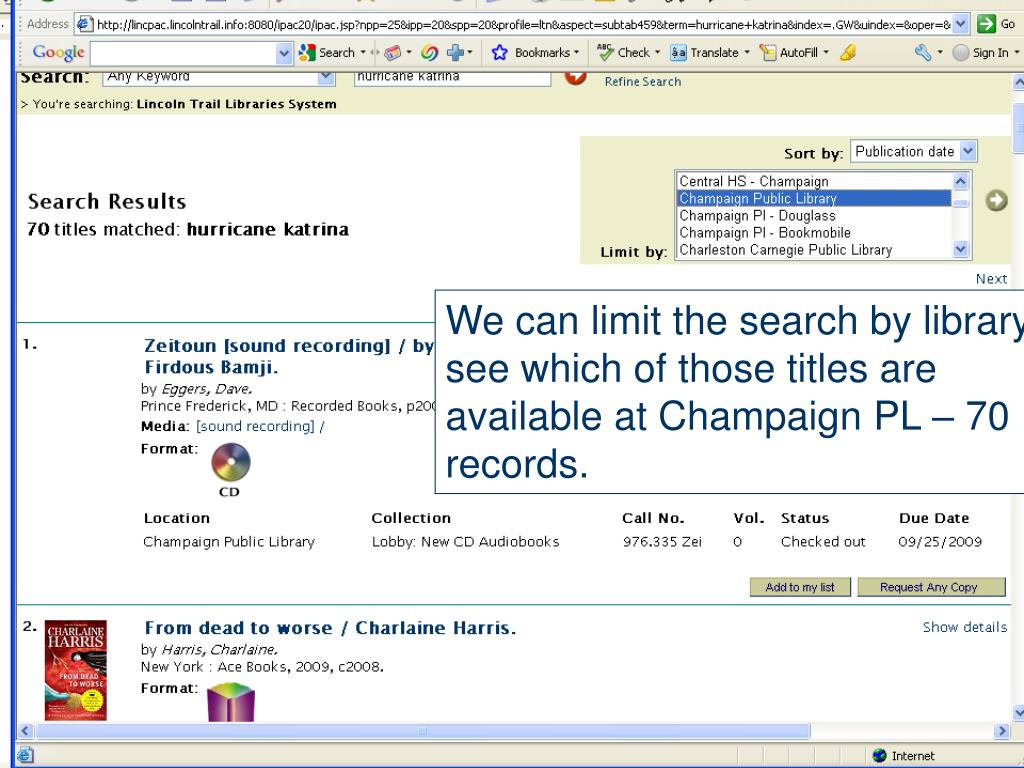Click the Sign In toolbar icon
This screenshot has height=768, width=1024.
[961, 52]
